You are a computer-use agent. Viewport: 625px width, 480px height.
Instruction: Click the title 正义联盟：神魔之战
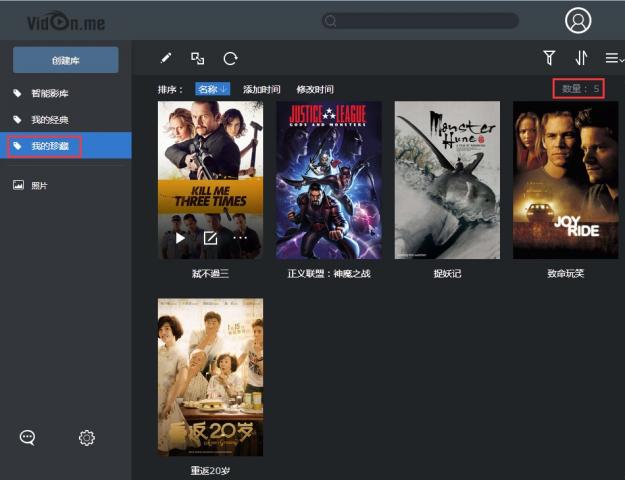tap(329, 273)
